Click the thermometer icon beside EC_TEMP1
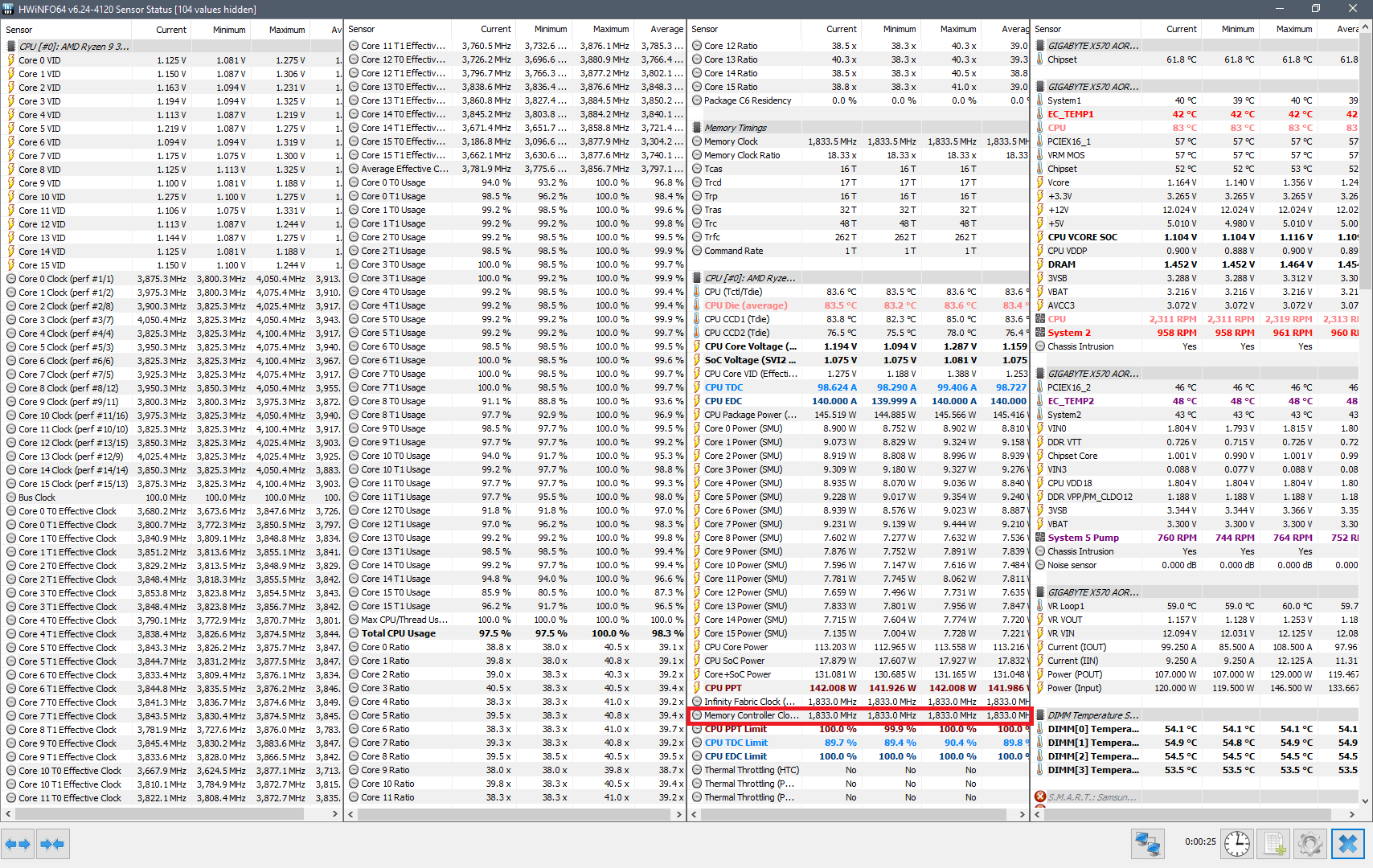This screenshot has width=1373, height=868. [x=1040, y=114]
